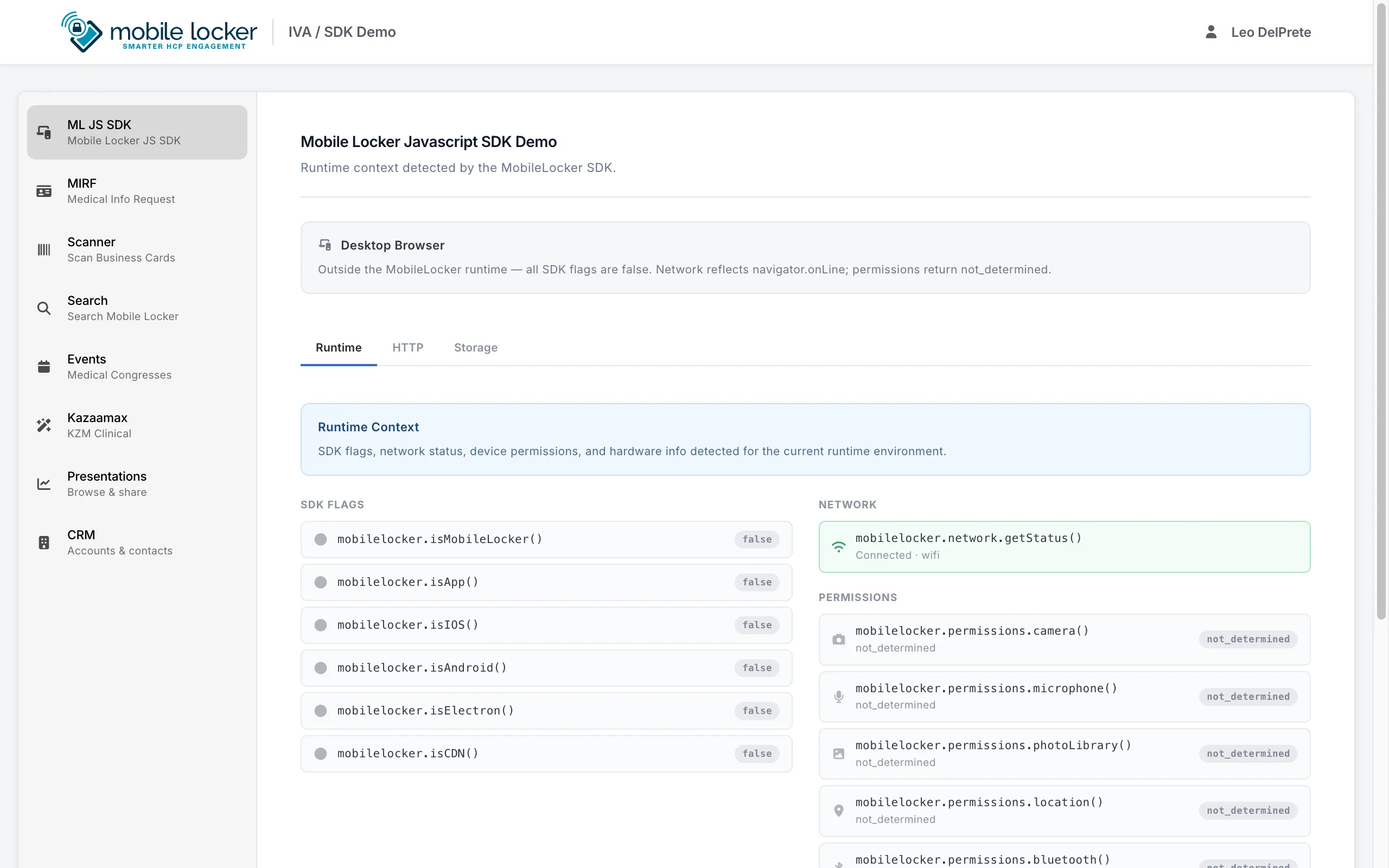Open Search Mobile Locker item

pos(137,308)
